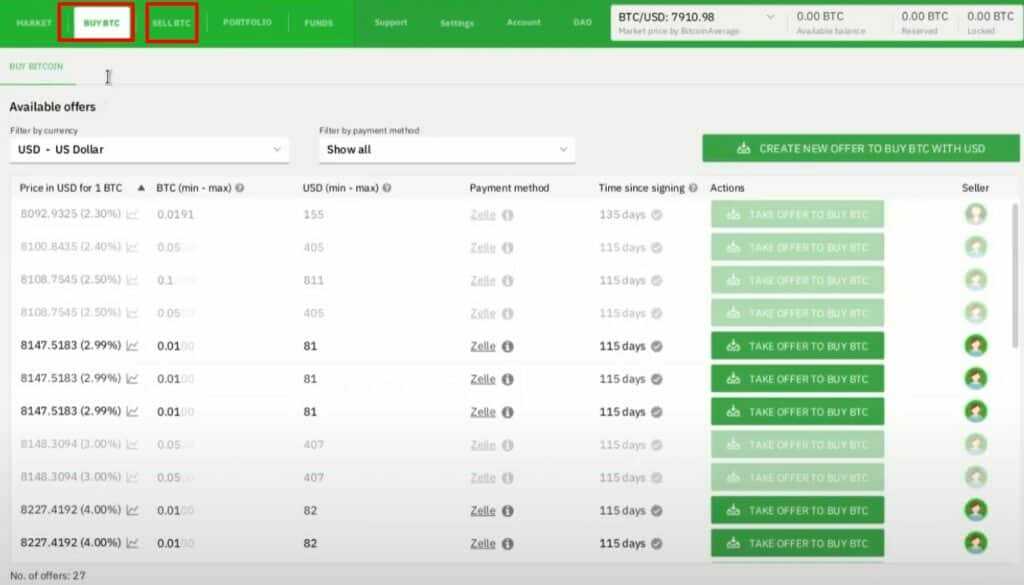Click the info icon next to the top Zelle method

[x=507, y=215]
